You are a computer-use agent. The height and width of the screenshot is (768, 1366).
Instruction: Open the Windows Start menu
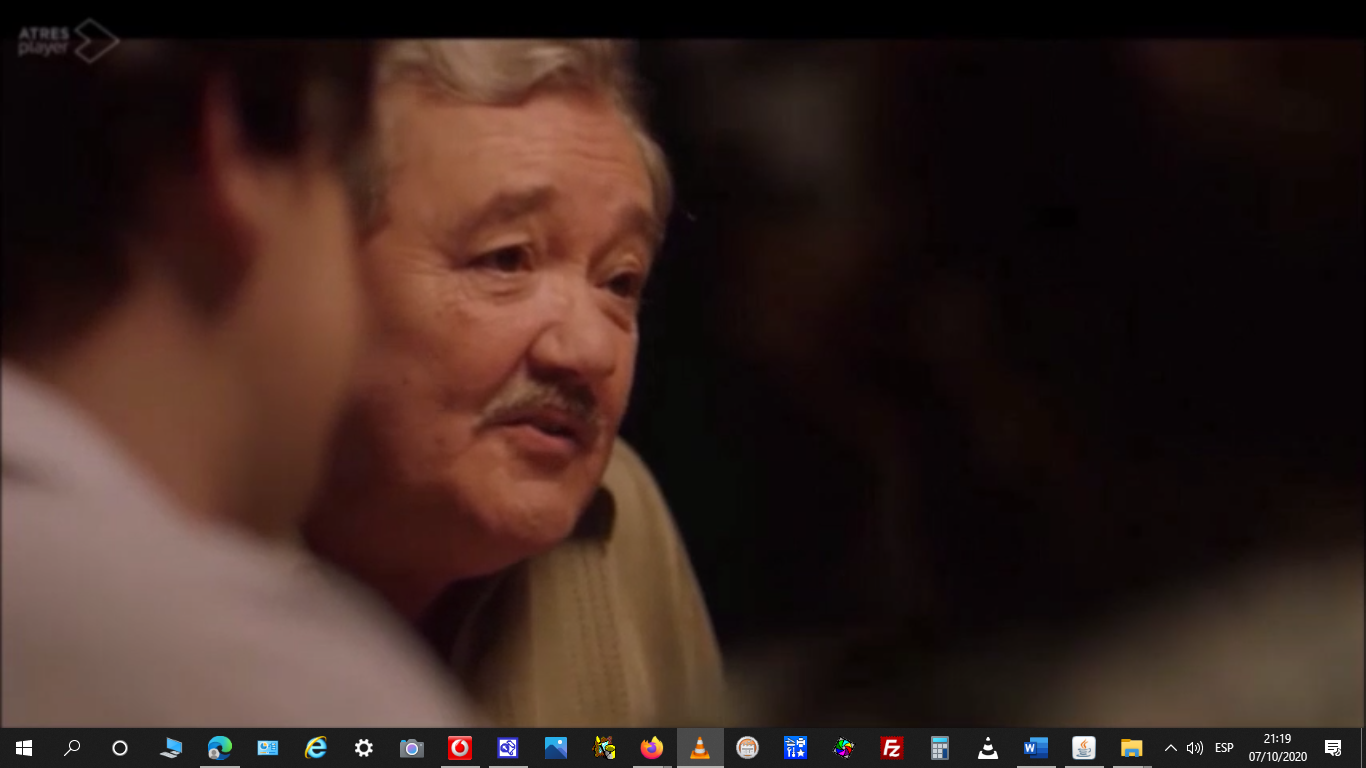[x=24, y=748]
